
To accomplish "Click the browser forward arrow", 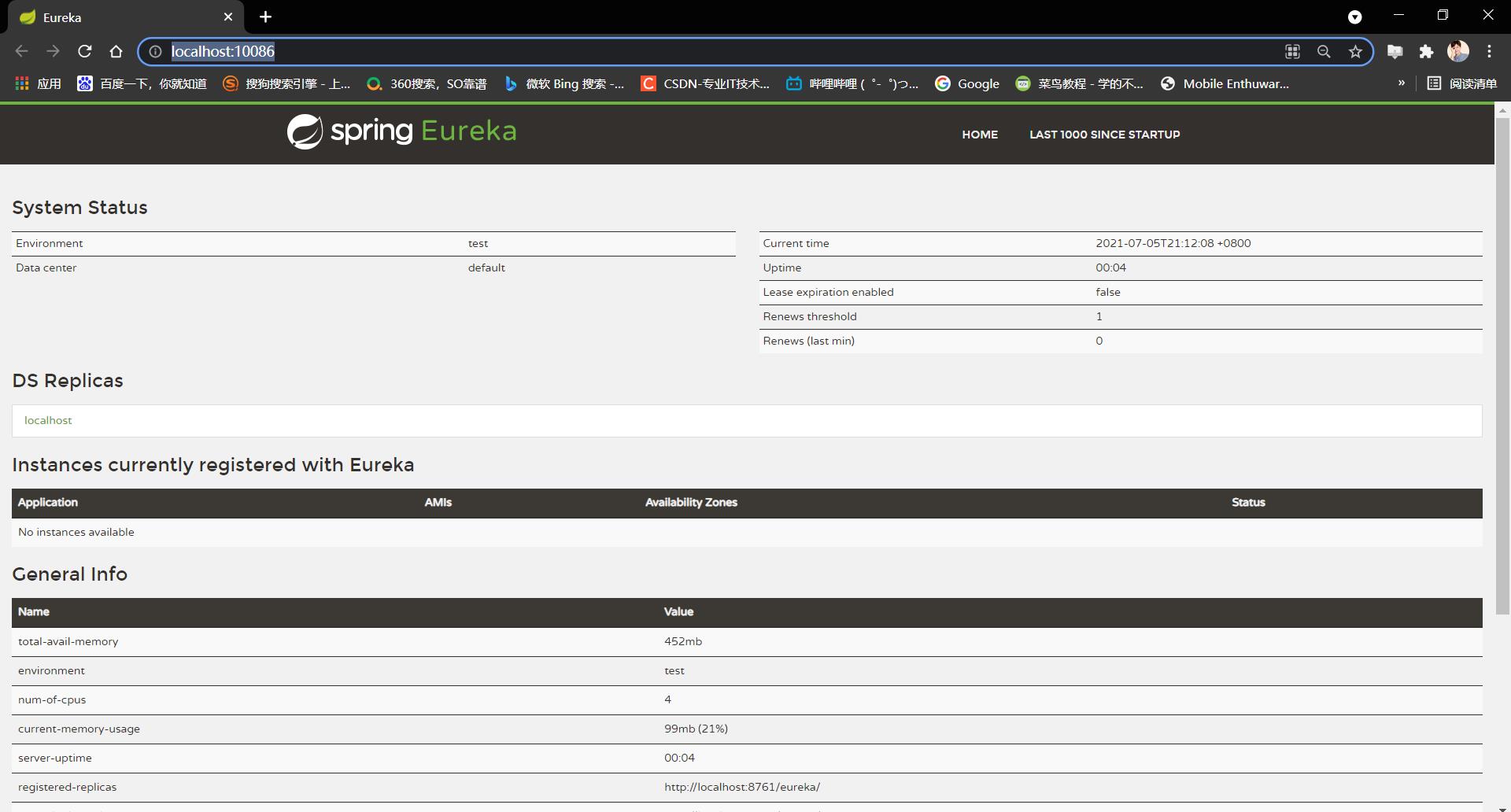I will click(53, 51).
